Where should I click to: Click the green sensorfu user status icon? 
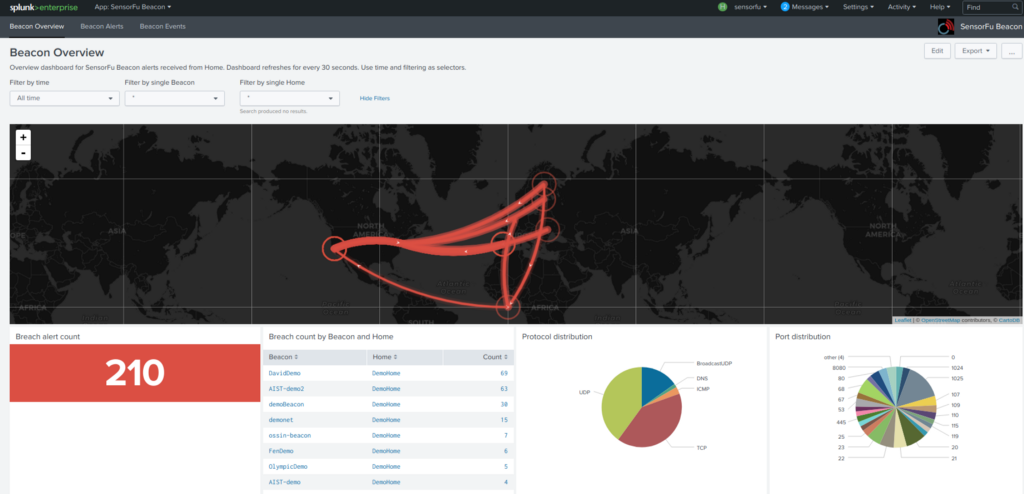[722, 7]
